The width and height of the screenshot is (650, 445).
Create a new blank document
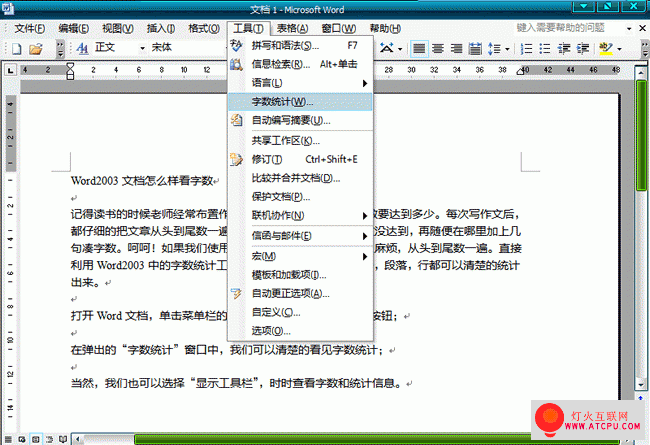(17, 49)
